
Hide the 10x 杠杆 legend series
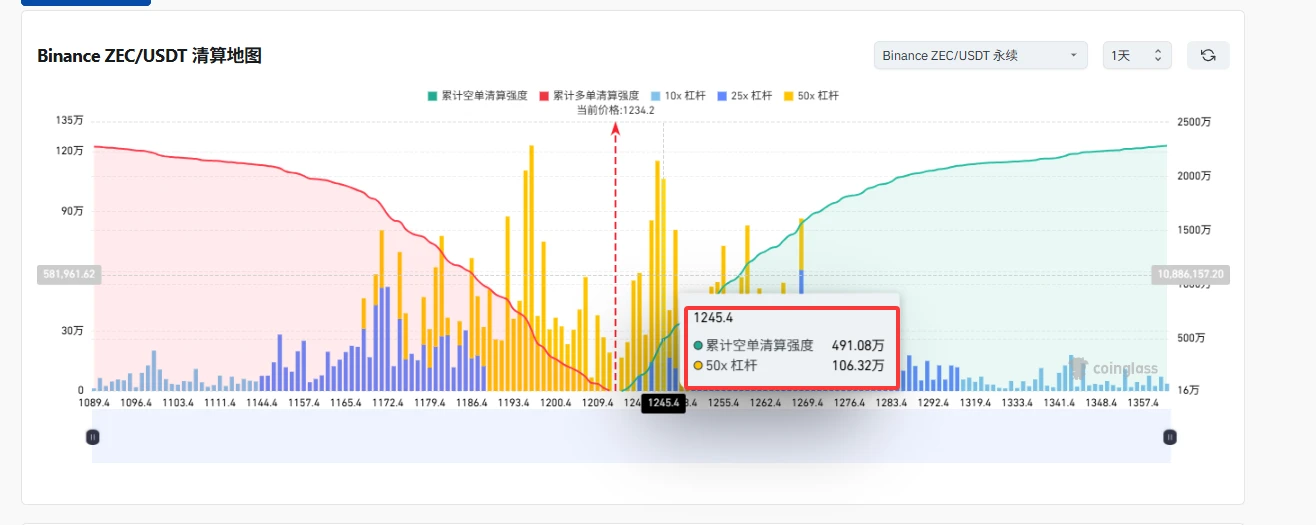[x=678, y=96]
